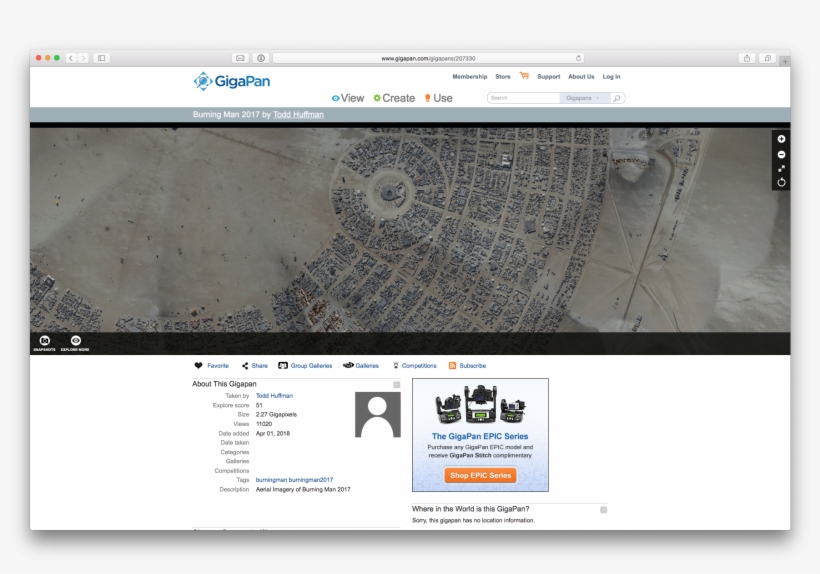Zoom in the gigapan viewer with plus icon
Image resolution: width=820 pixels, height=574 pixels.
tap(781, 139)
